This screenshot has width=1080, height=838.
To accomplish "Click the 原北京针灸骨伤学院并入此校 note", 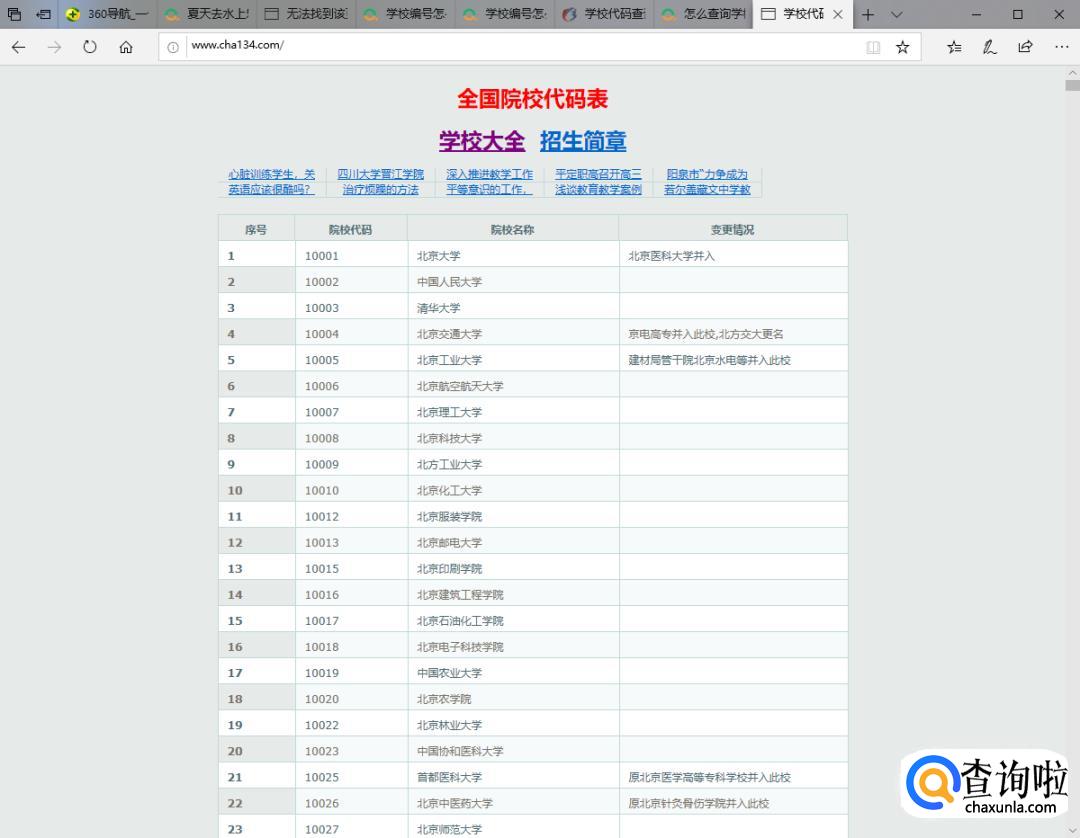I will click(698, 804).
